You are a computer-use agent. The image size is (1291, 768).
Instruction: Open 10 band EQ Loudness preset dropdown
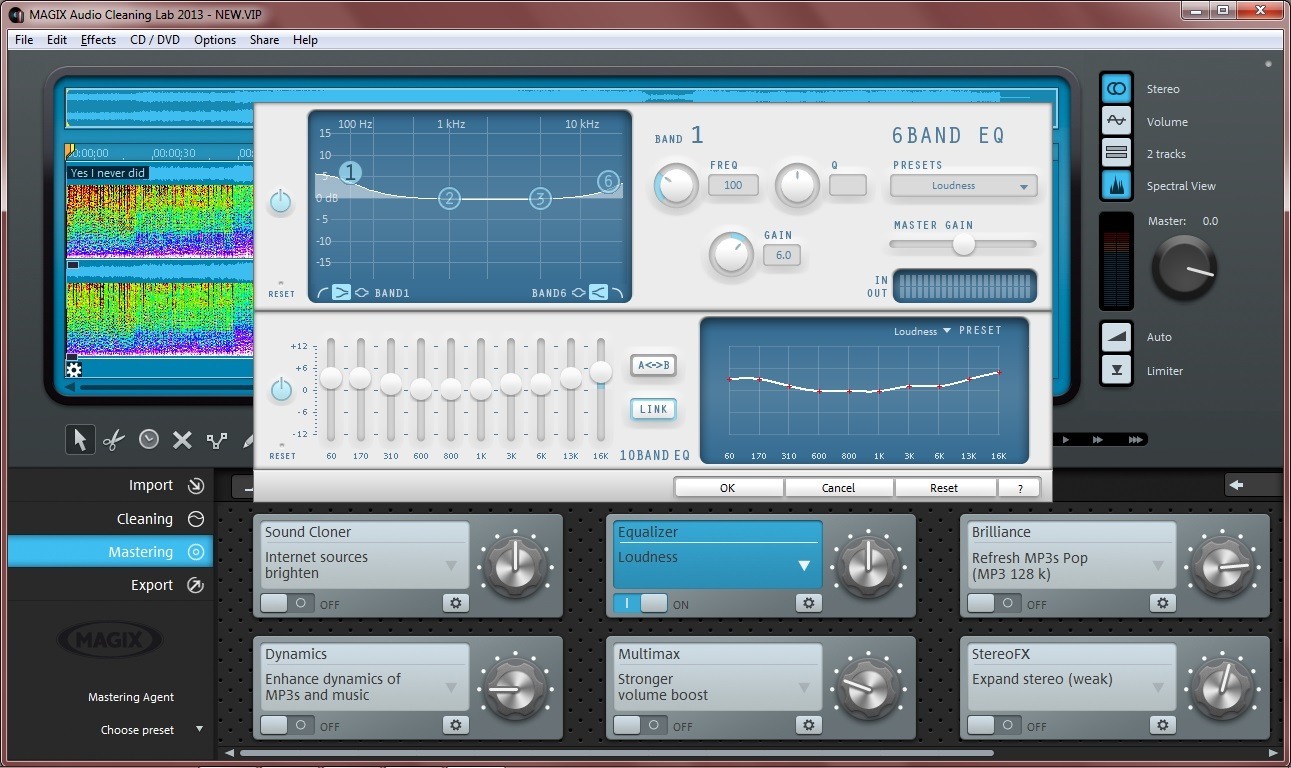[922, 331]
